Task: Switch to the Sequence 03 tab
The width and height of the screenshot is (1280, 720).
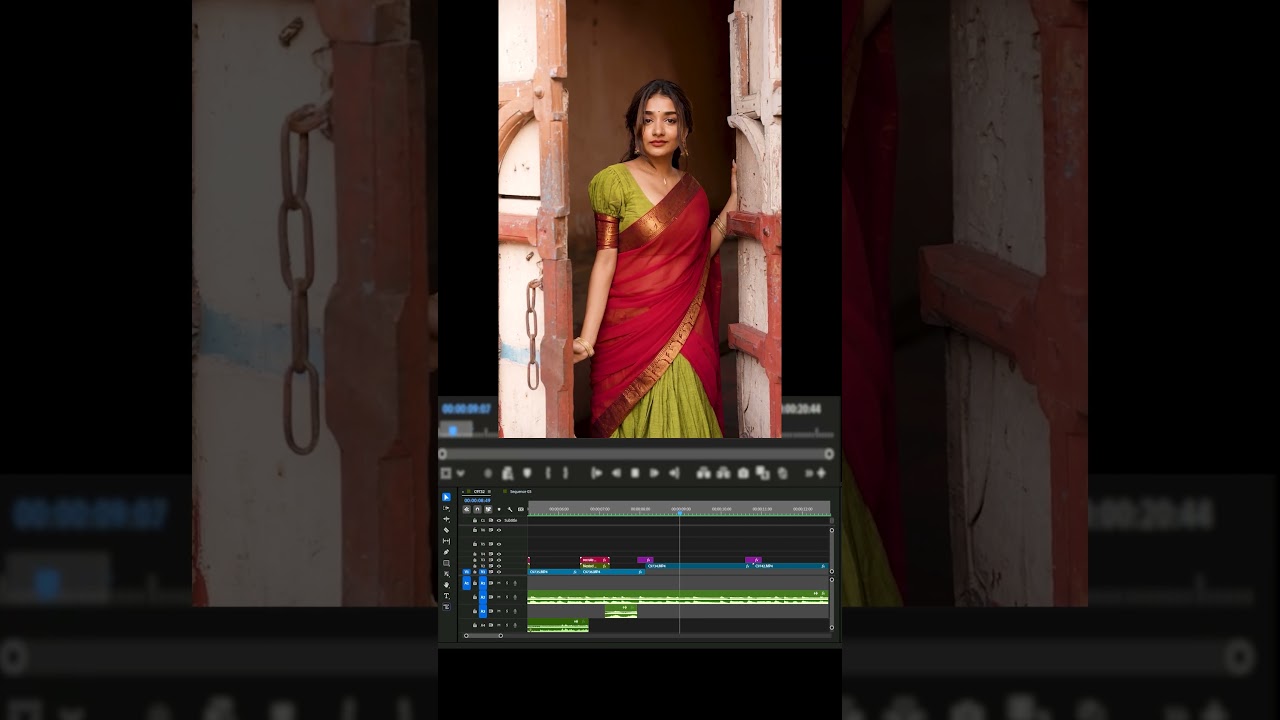Action: [x=520, y=491]
